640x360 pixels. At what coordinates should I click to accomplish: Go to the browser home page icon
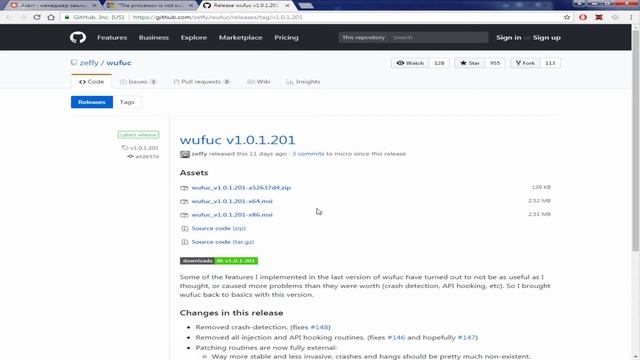(51, 17)
